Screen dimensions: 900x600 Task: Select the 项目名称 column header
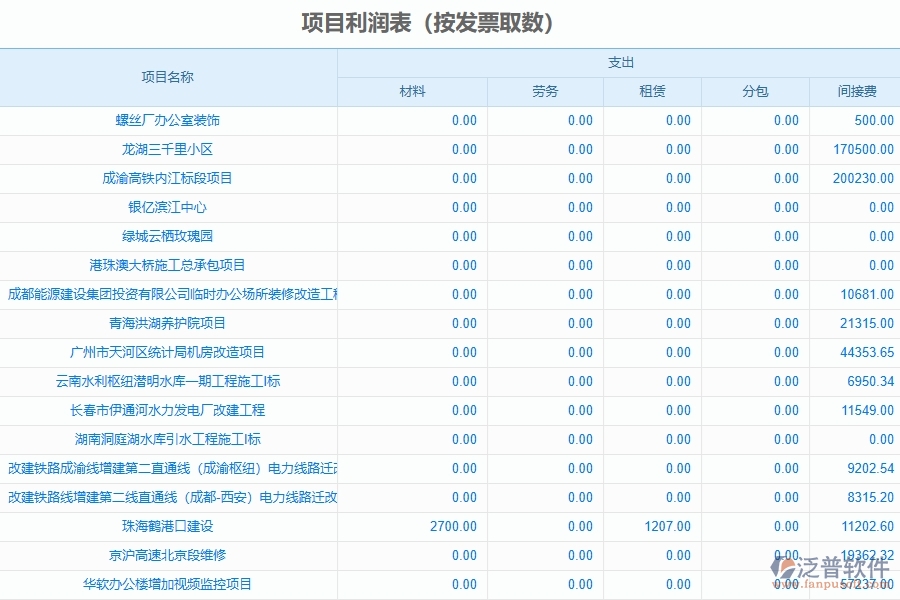[x=169, y=75]
